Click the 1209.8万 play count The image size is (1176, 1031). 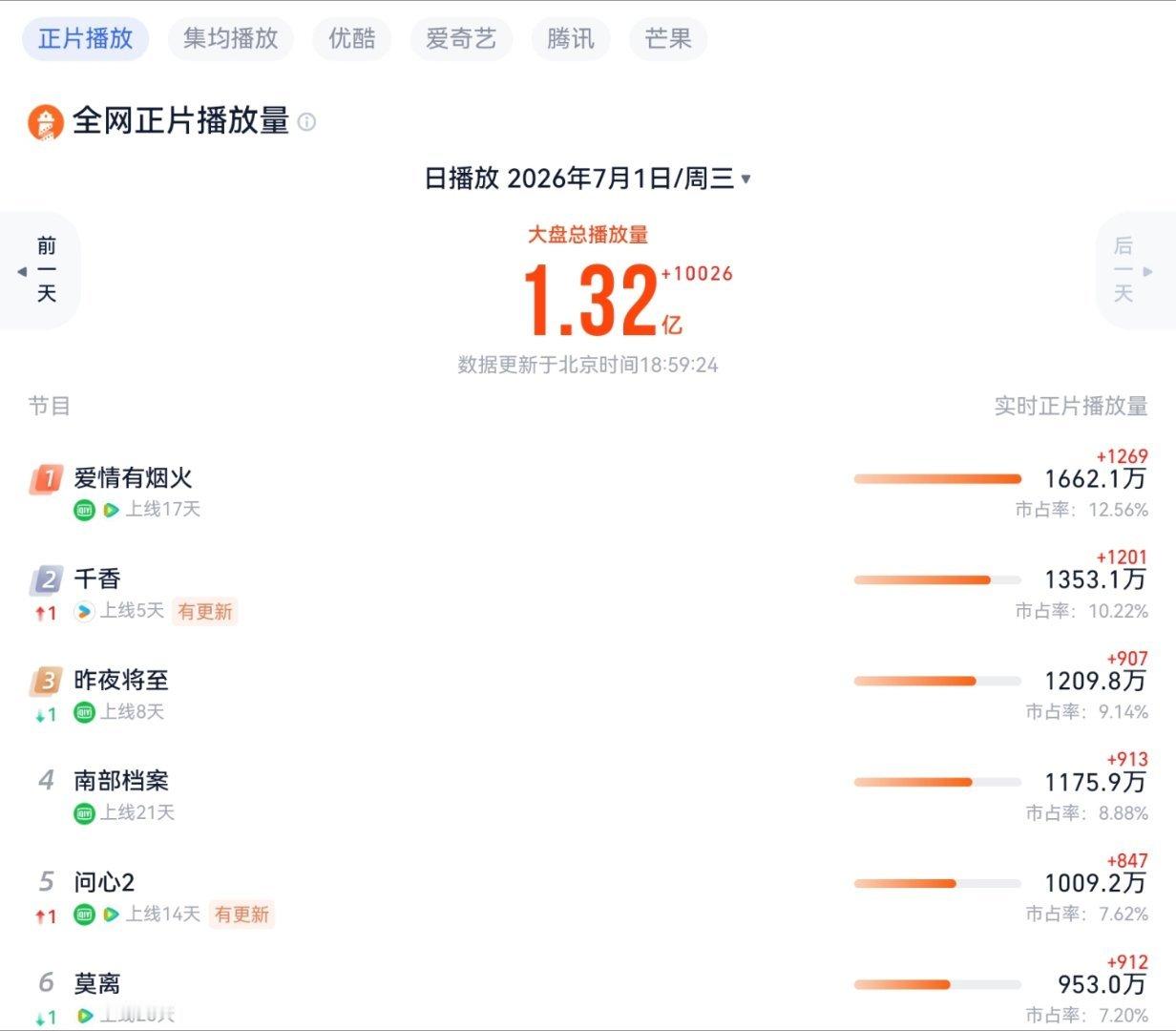pos(1095,682)
